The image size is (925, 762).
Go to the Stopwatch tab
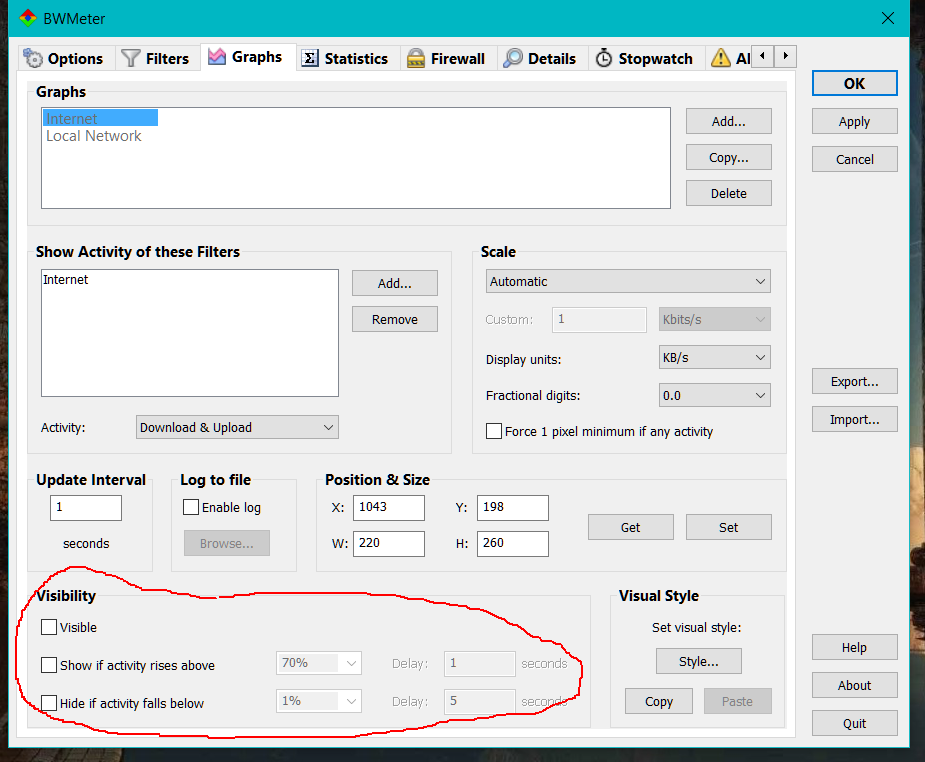point(645,58)
